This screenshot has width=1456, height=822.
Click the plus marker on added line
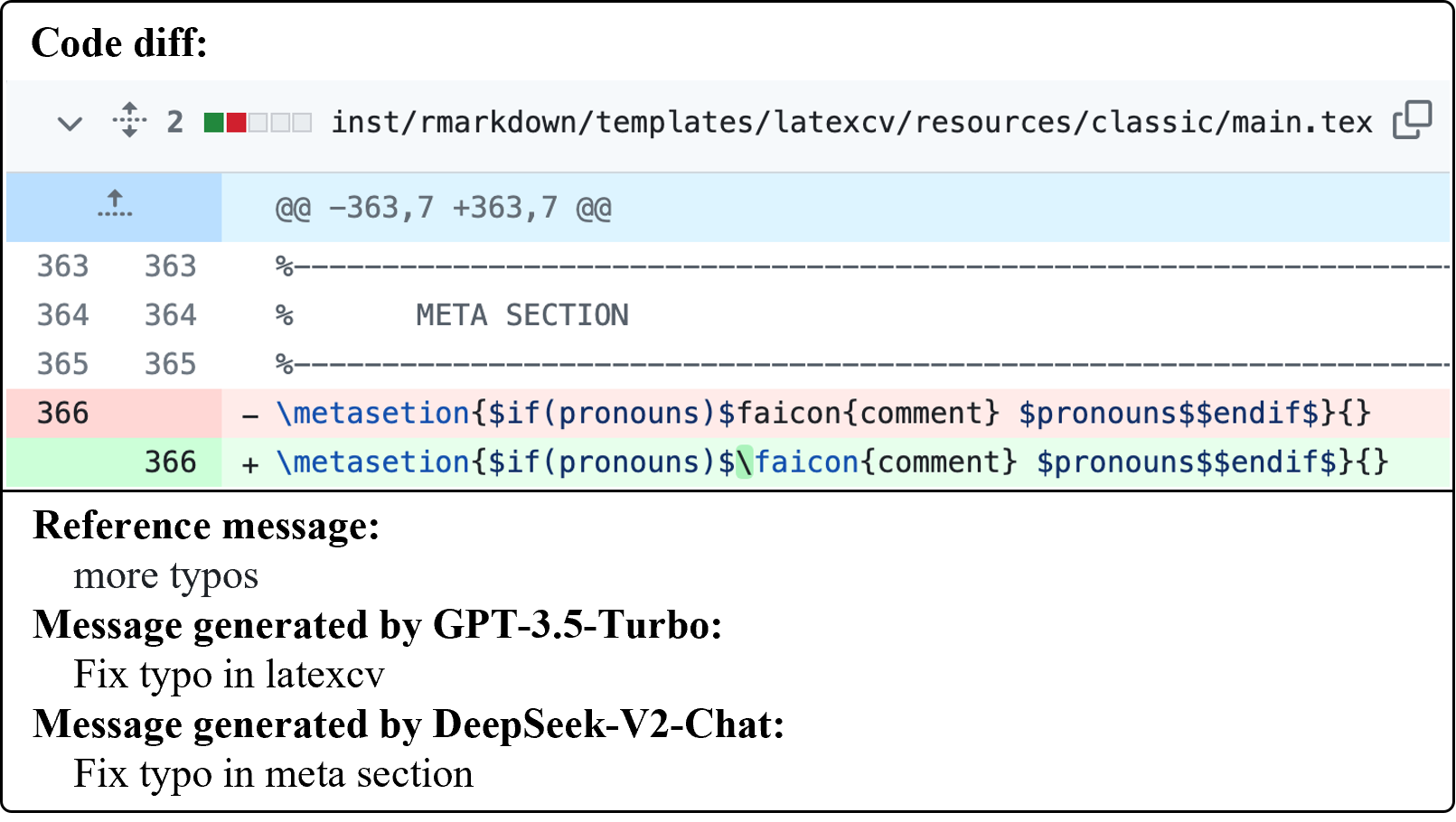click(x=250, y=464)
